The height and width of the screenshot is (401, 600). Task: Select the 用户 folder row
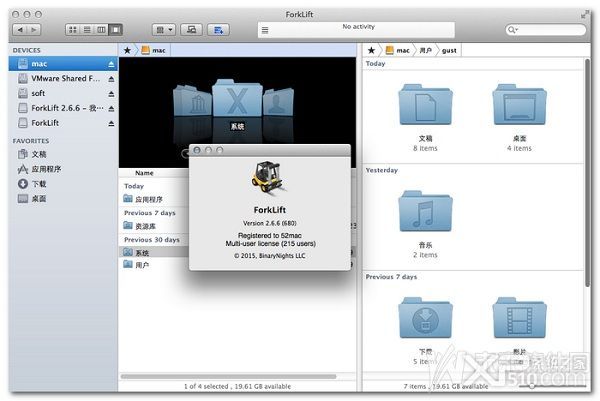[x=154, y=264]
